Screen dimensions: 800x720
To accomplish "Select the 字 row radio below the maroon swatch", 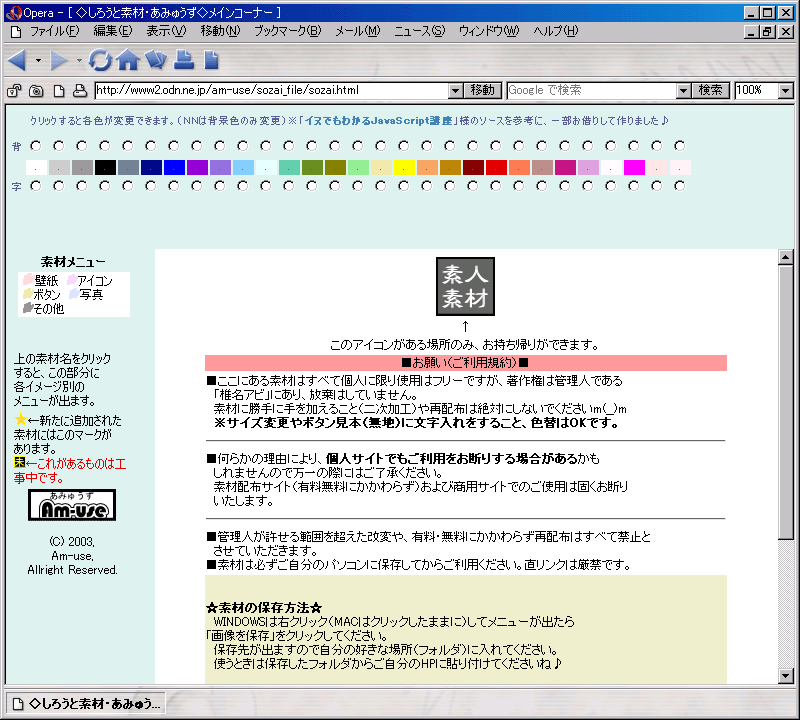I will 472,186.
